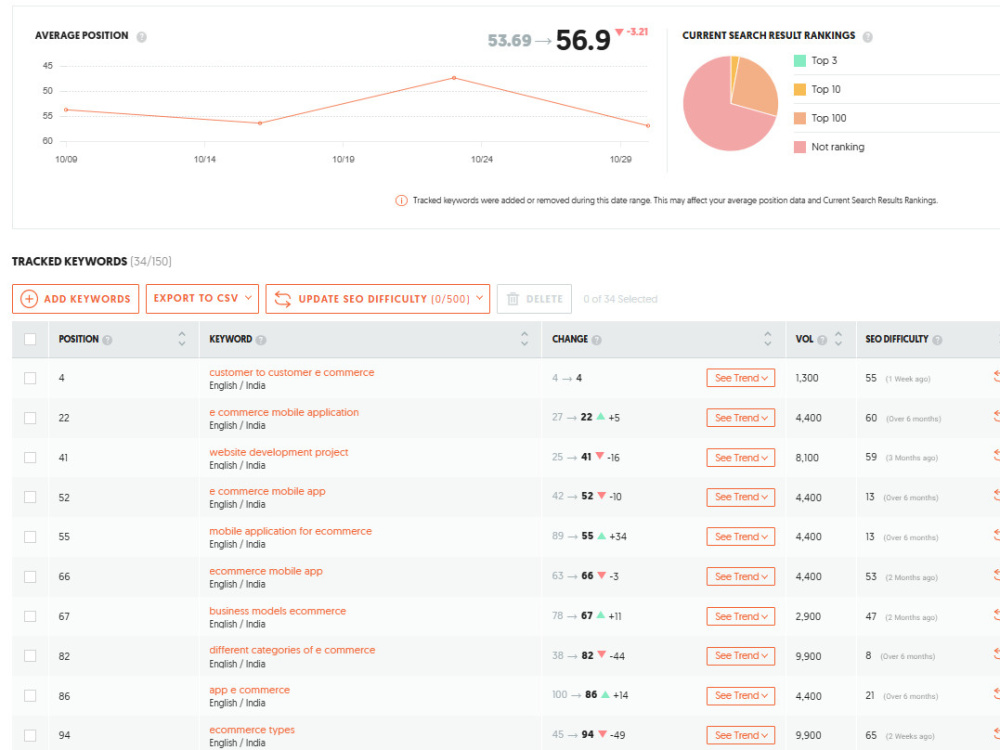Open 'customer to customer e commerce' keyword link
Screen dimensions: 1000x750
point(291,372)
